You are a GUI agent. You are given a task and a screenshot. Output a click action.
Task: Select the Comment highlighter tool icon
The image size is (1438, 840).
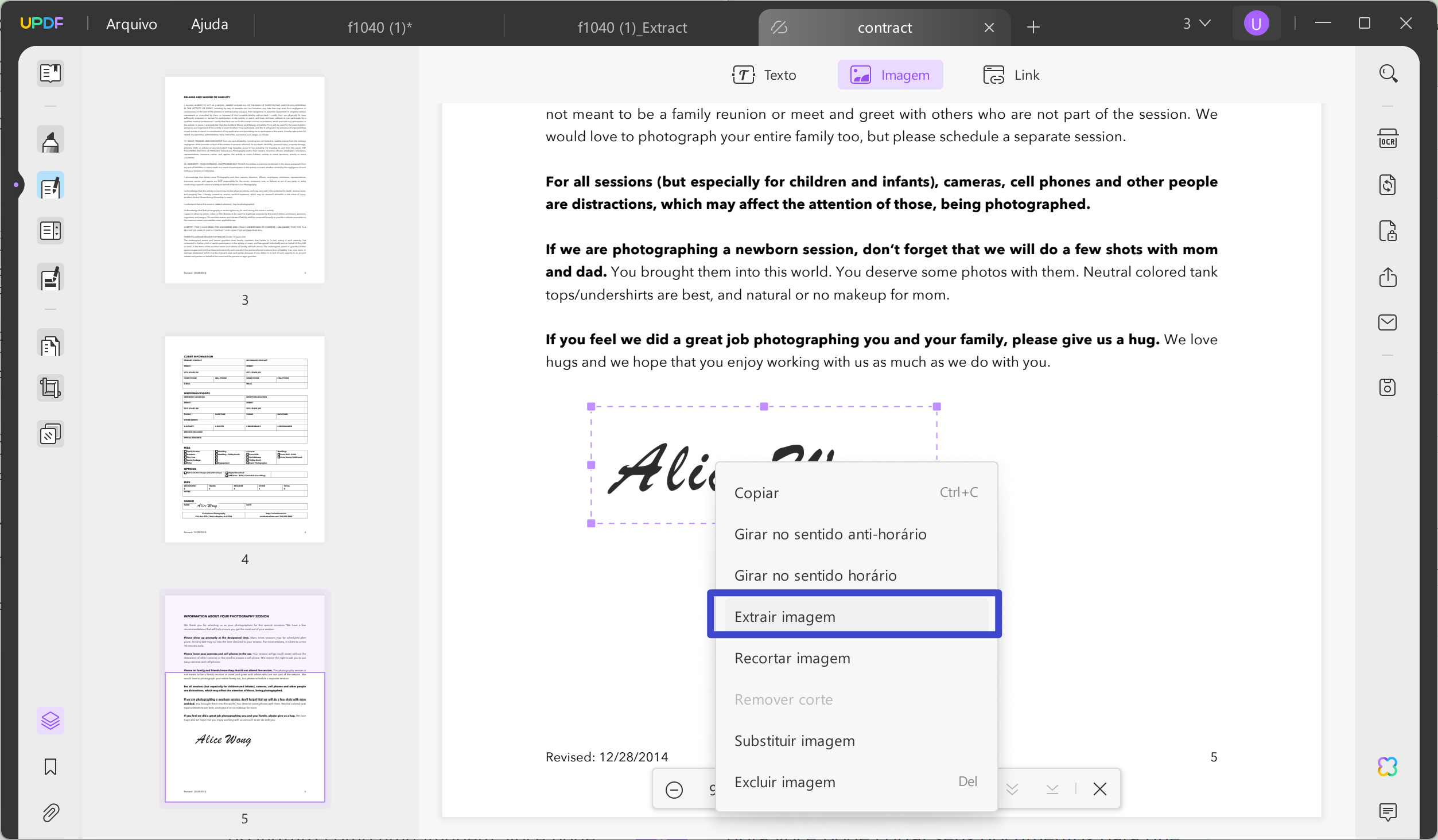(x=50, y=141)
